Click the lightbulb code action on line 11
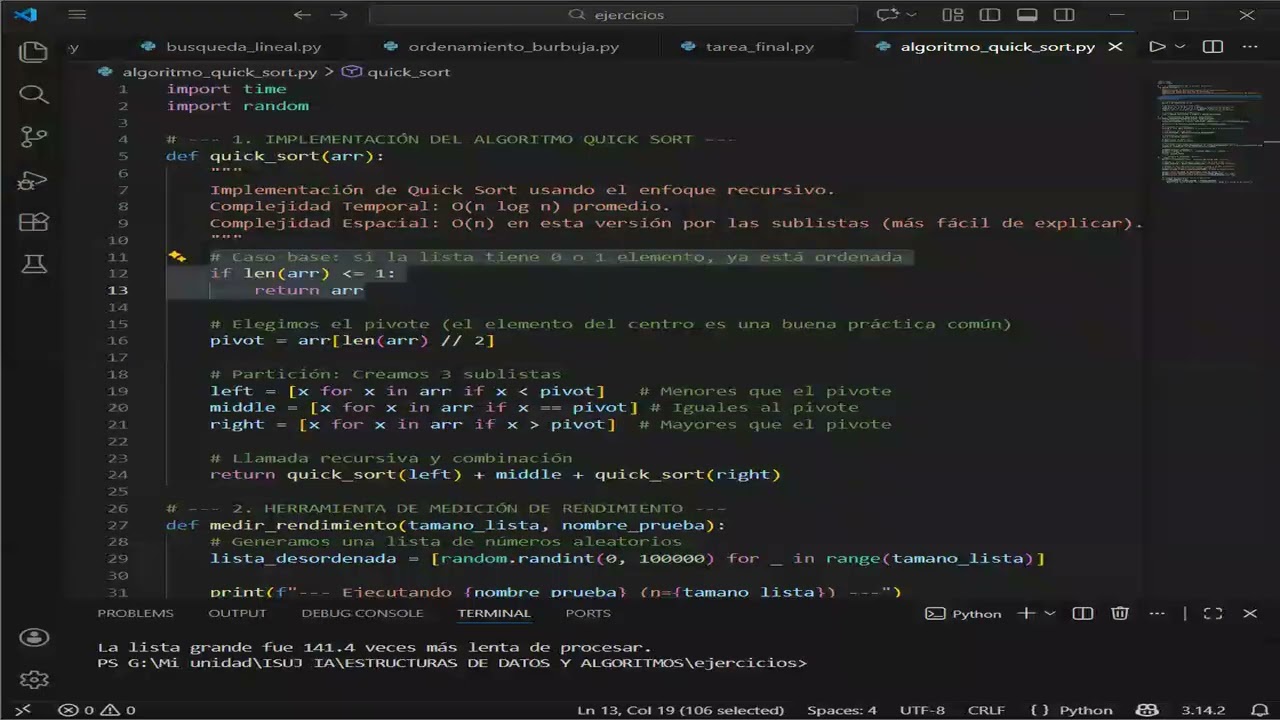Image resolution: width=1280 pixels, height=720 pixels. 177,257
